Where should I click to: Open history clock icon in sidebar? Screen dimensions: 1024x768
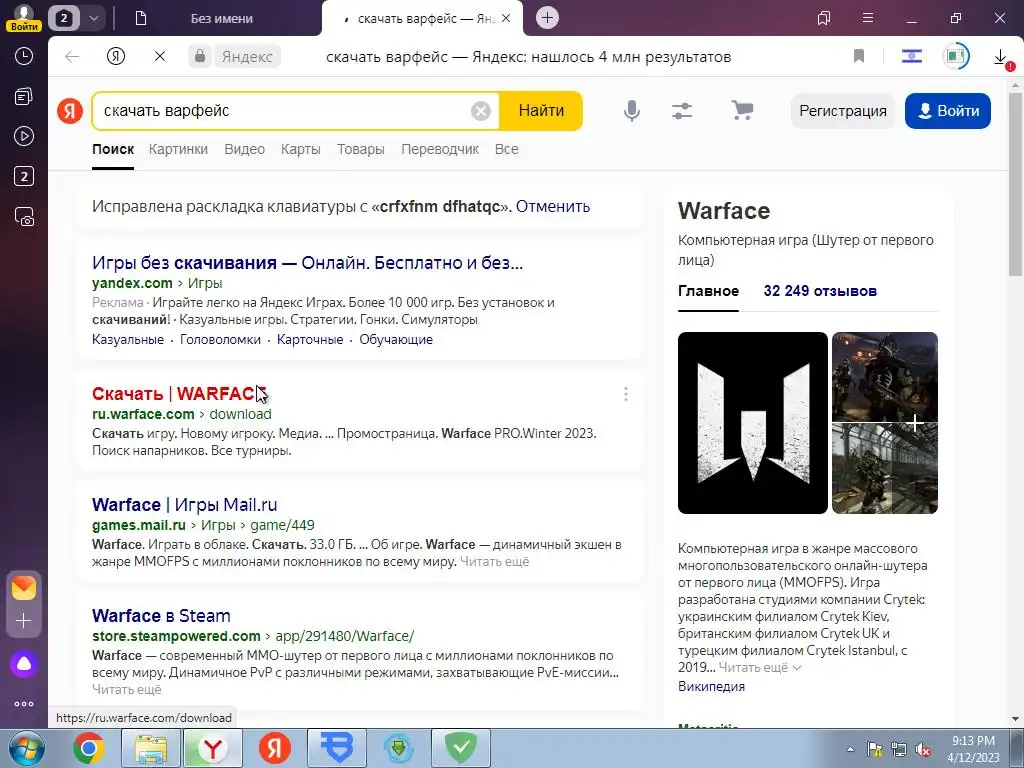(24, 56)
